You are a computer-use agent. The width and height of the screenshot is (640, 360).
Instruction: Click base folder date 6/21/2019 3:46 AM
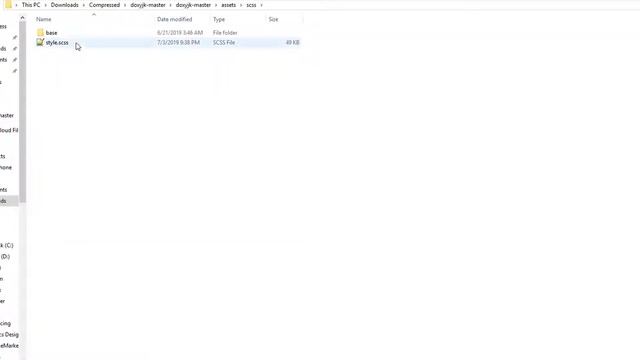click(x=180, y=33)
